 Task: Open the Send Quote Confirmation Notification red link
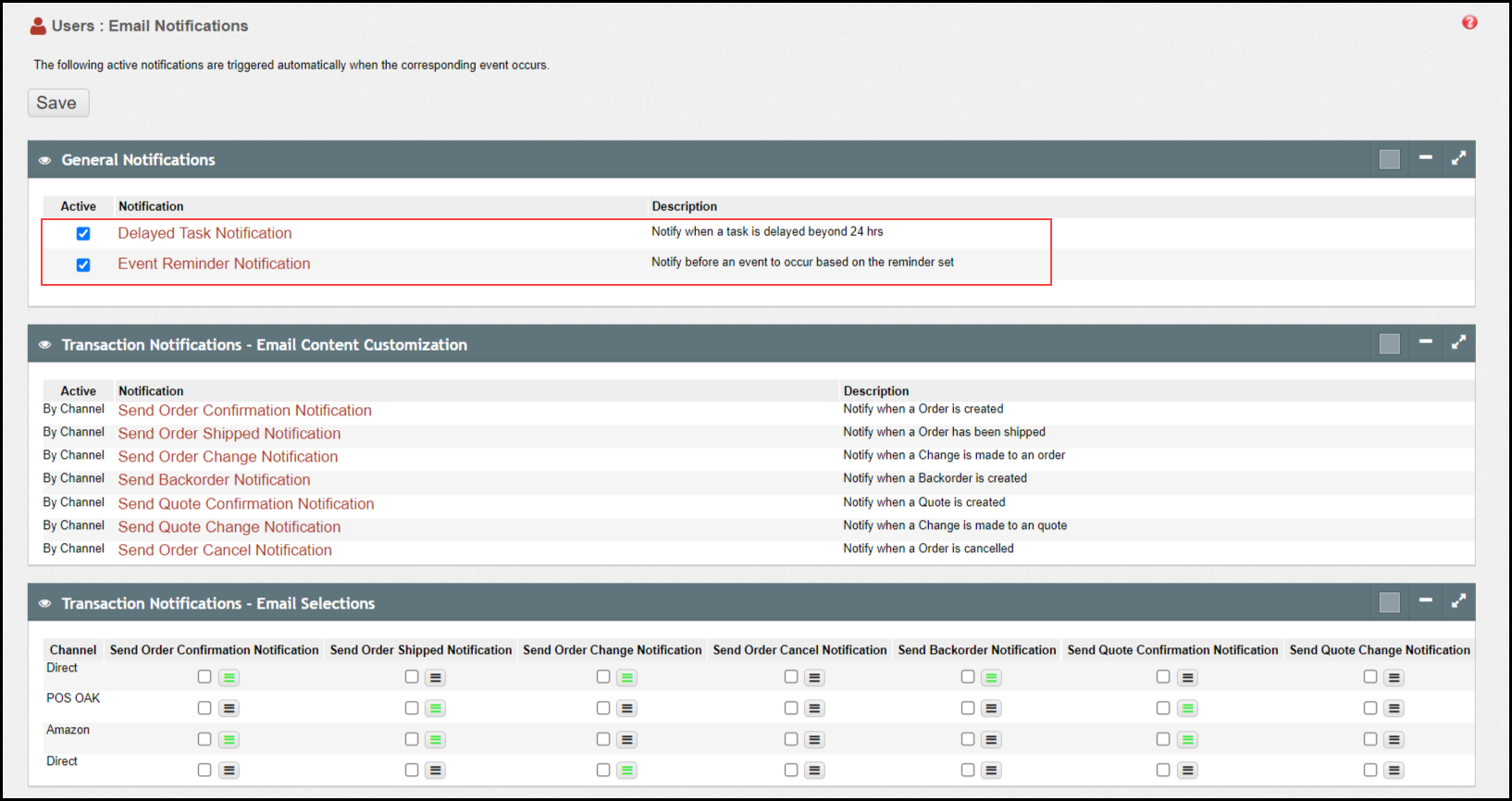point(246,504)
